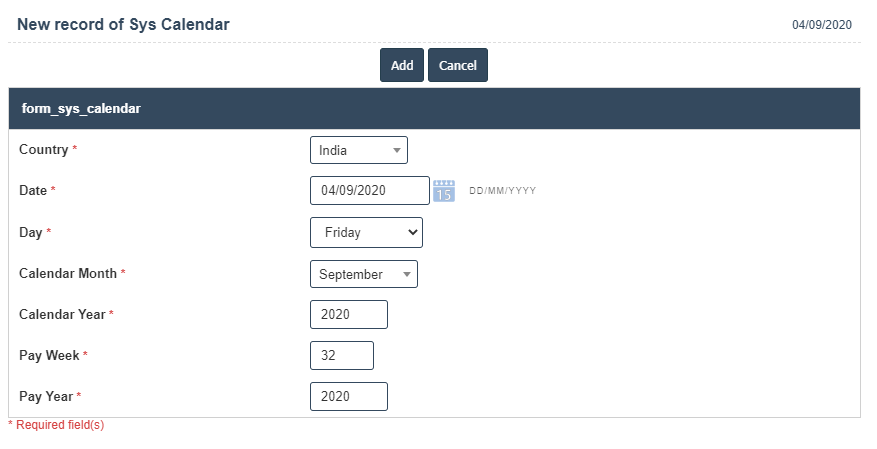
Task: Select the Pay Week input box
Action: click(341, 355)
